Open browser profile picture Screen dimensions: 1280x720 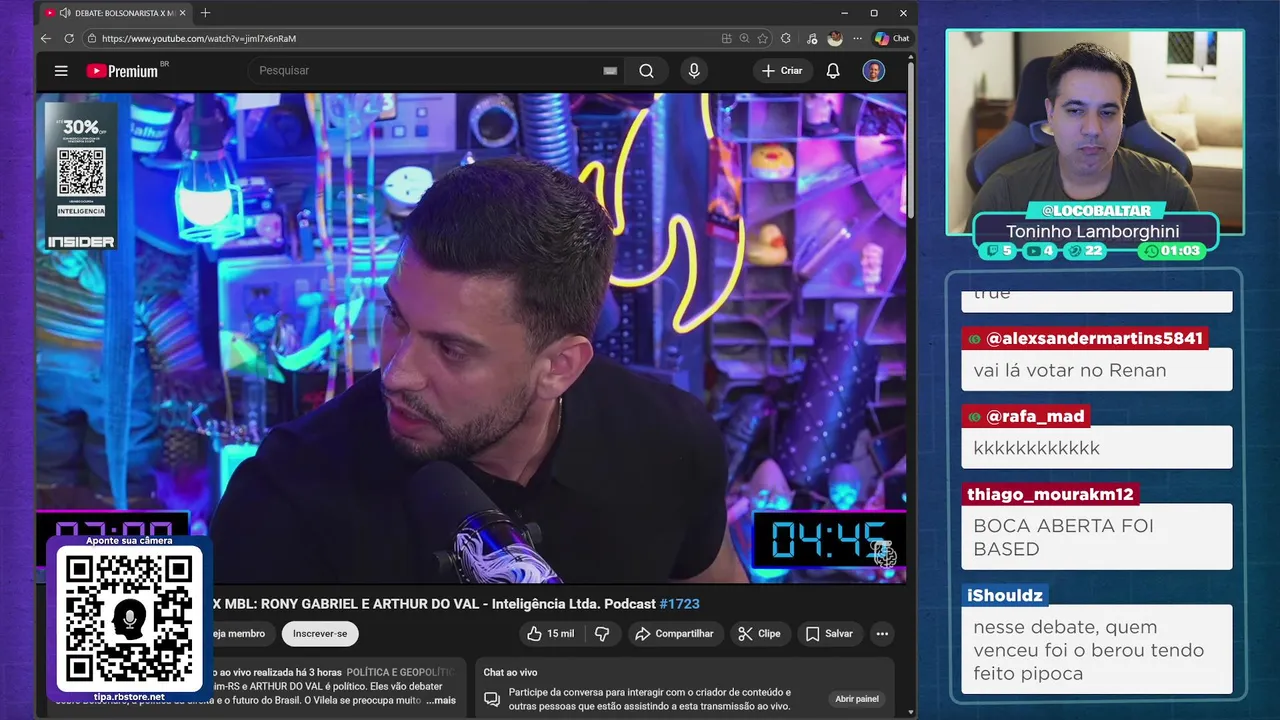coord(835,38)
